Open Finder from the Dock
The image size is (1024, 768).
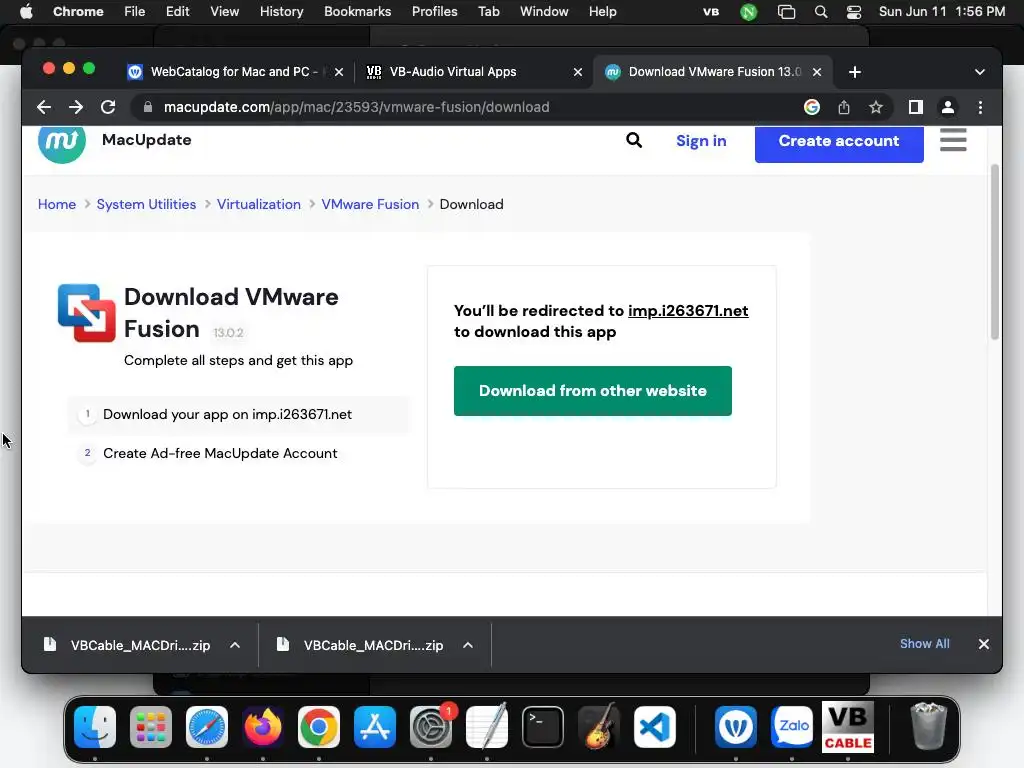point(95,727)
